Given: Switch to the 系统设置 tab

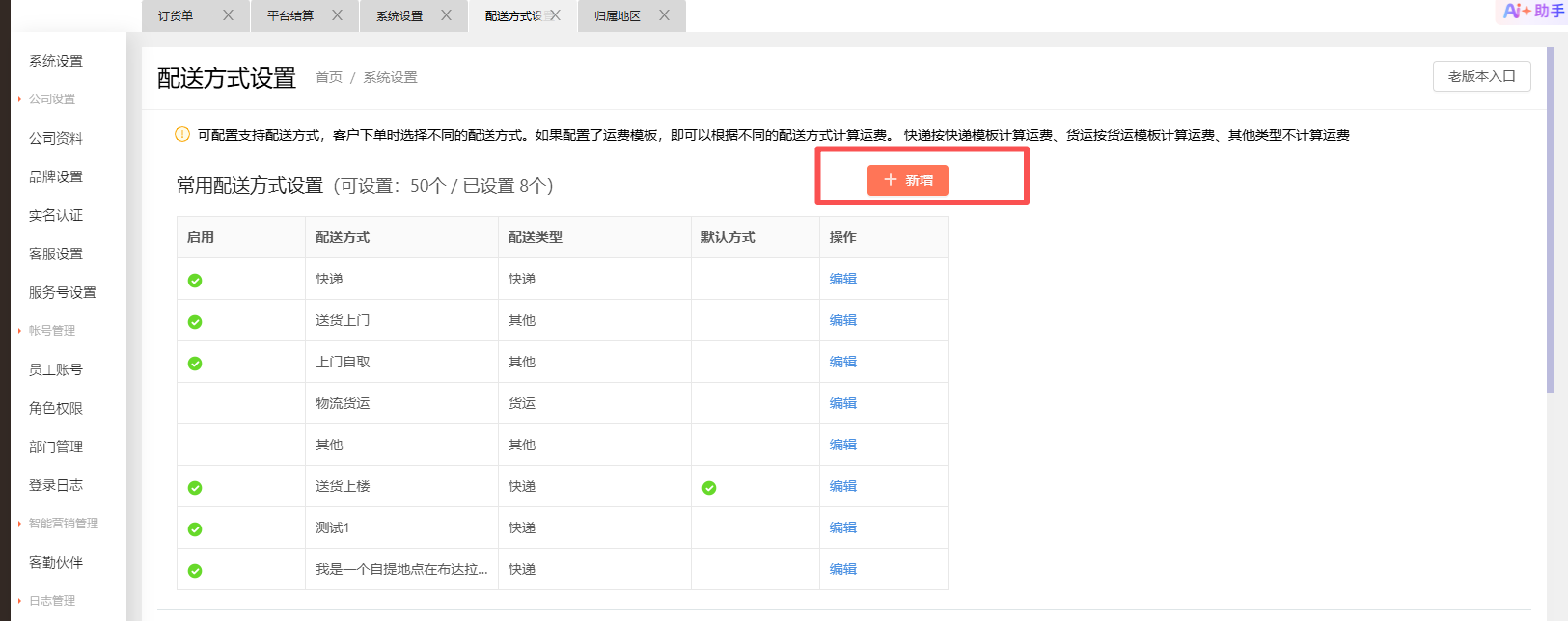Looking at the screenshot, I should click(x=399, y=16).
